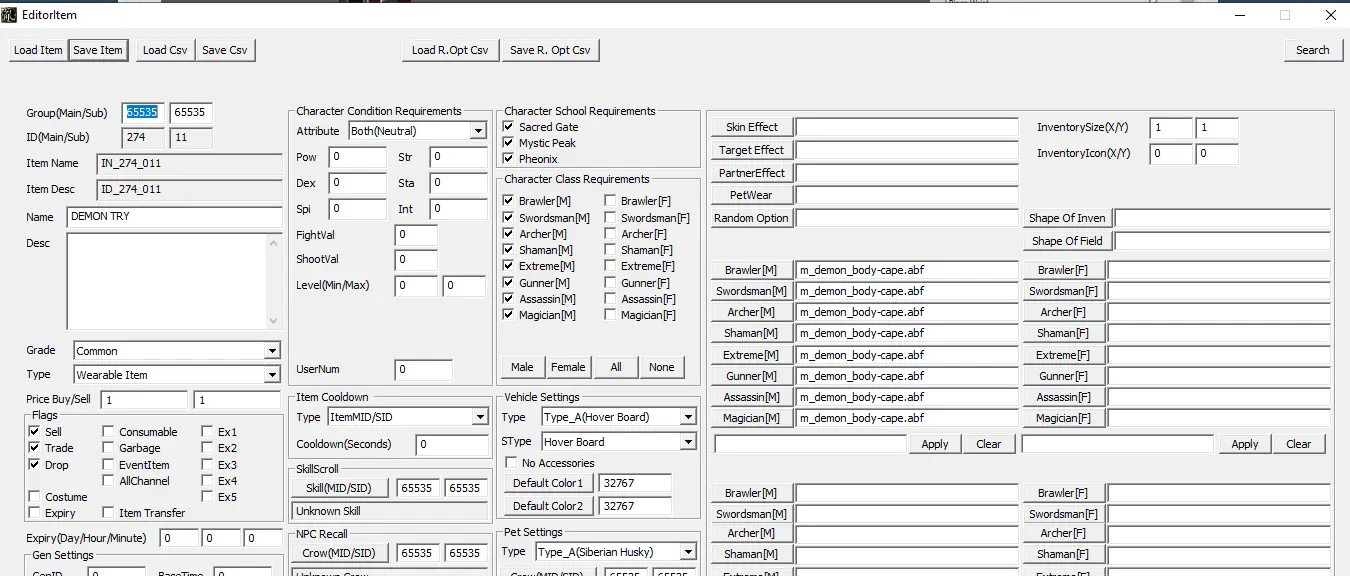Click the Search button
Screen dimensions: 1350x576
click(x=1313, y=50)
